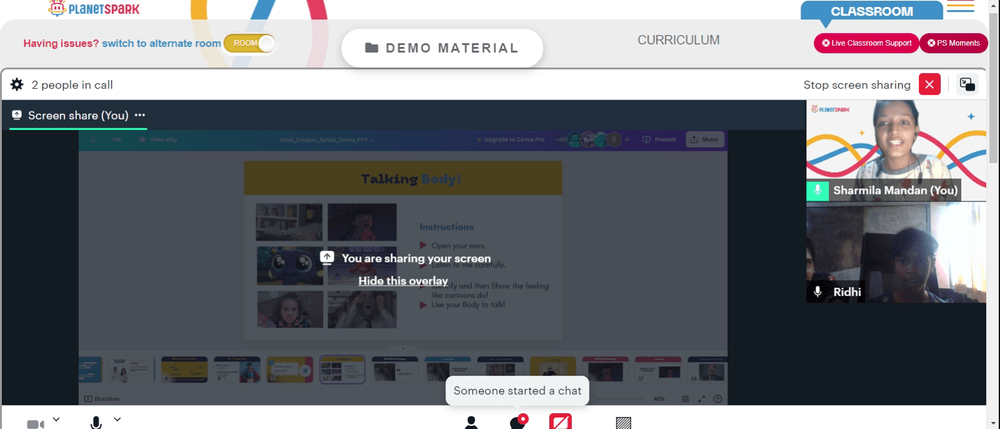Select Sharmila Mandan (You) video tile

tap(896, 150)
